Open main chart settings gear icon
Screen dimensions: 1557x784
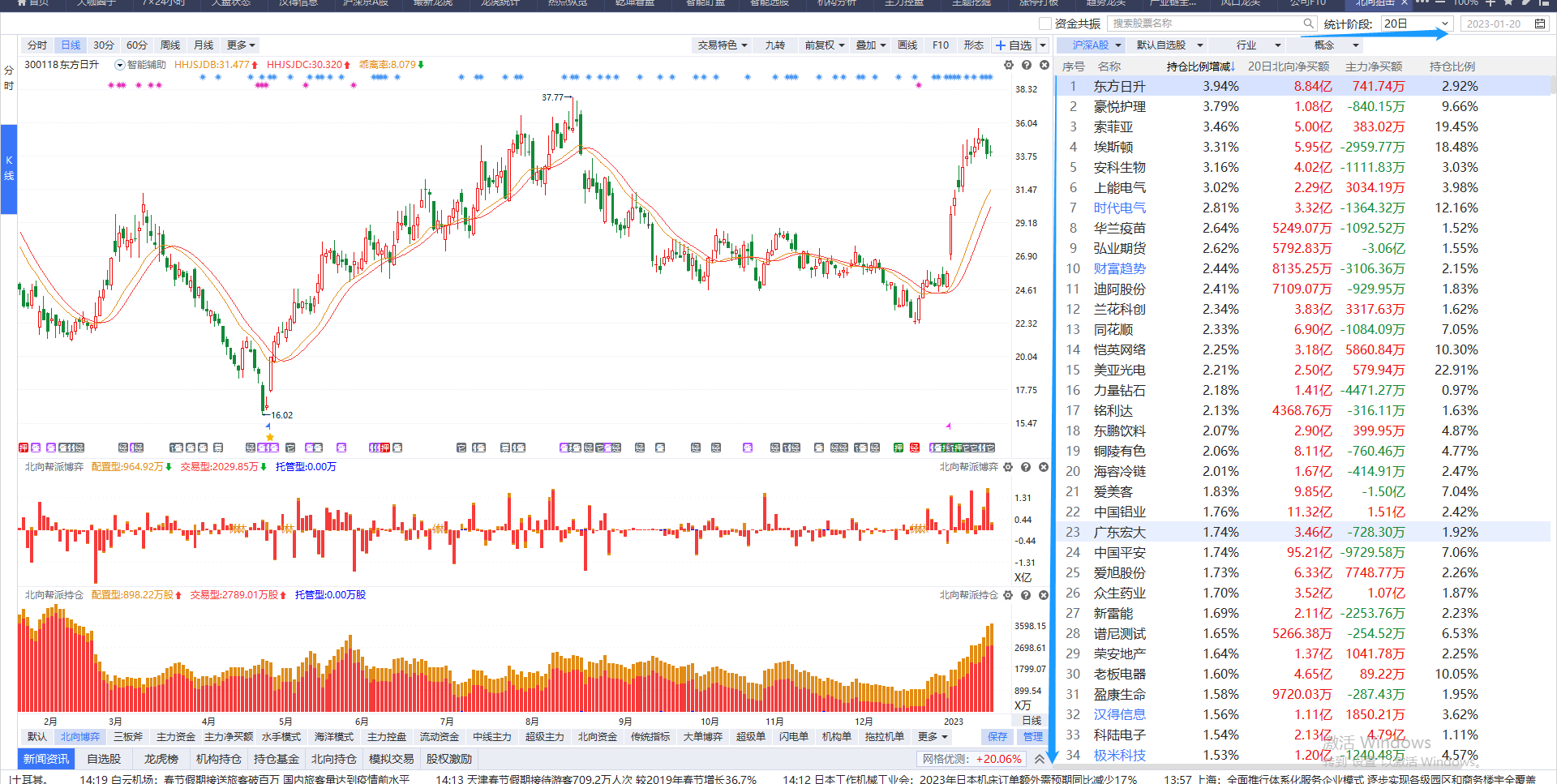pos(1009,65)
